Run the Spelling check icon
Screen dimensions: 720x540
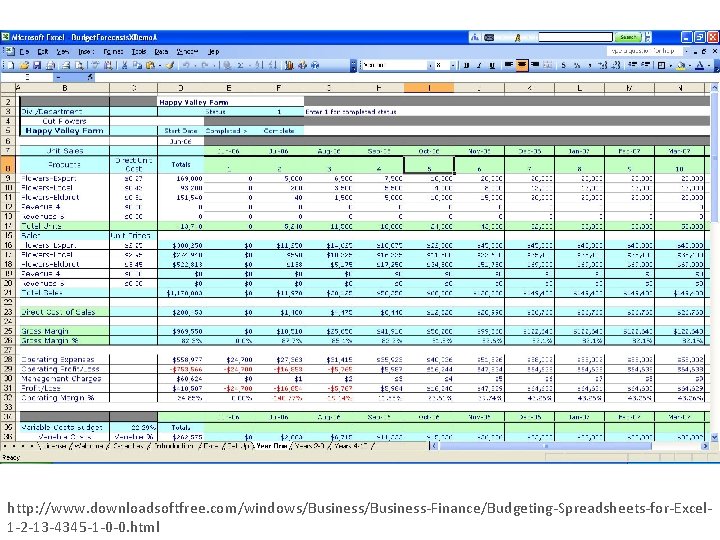coord(96,66)
